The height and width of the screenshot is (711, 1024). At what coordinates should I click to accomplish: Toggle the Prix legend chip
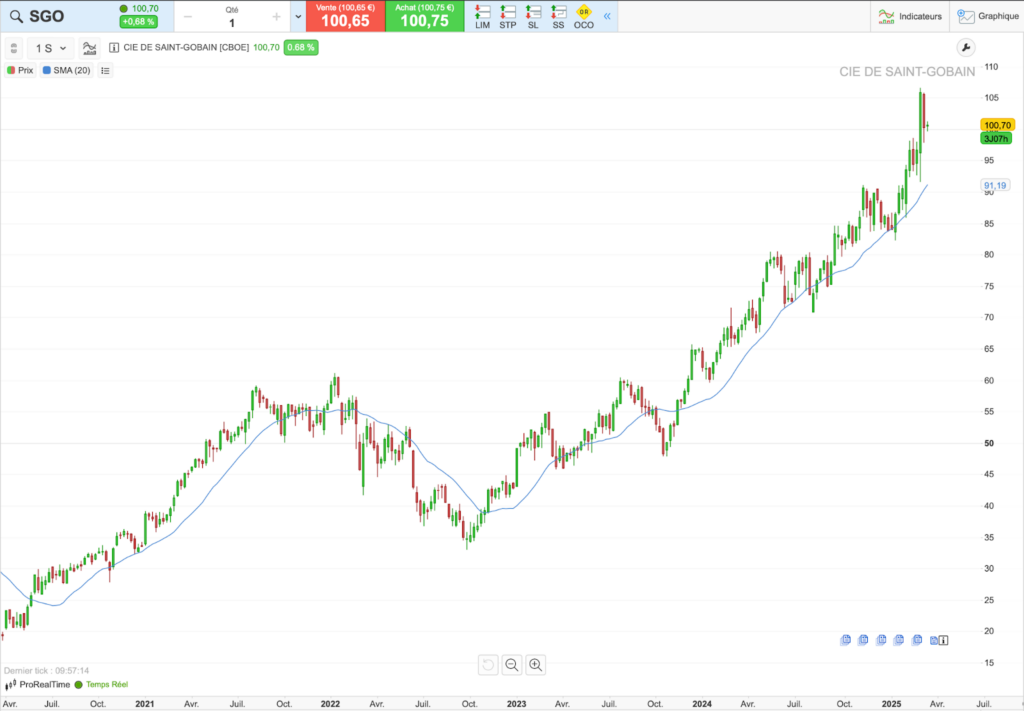coord(20,71)
